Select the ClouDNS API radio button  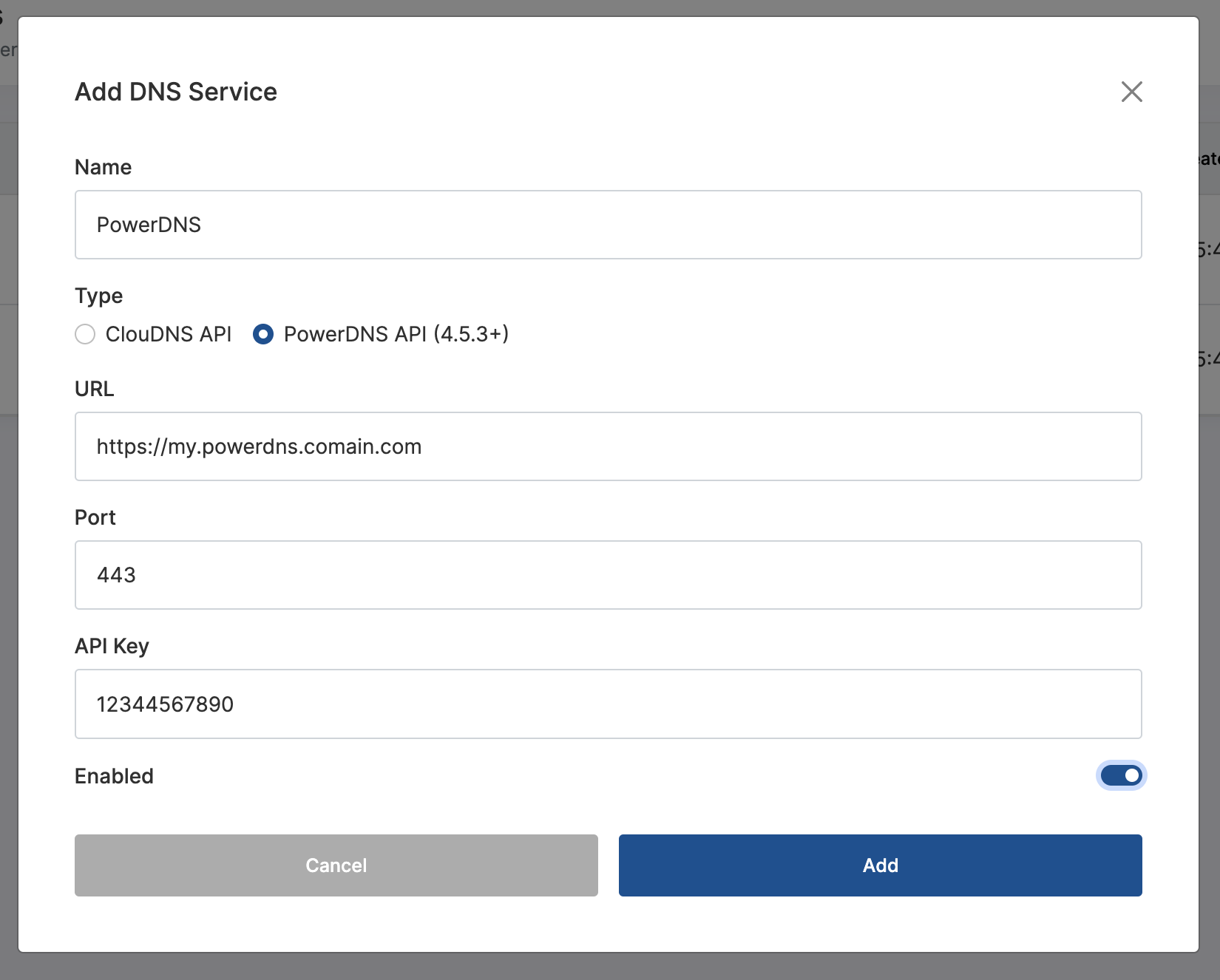[85, 334]
